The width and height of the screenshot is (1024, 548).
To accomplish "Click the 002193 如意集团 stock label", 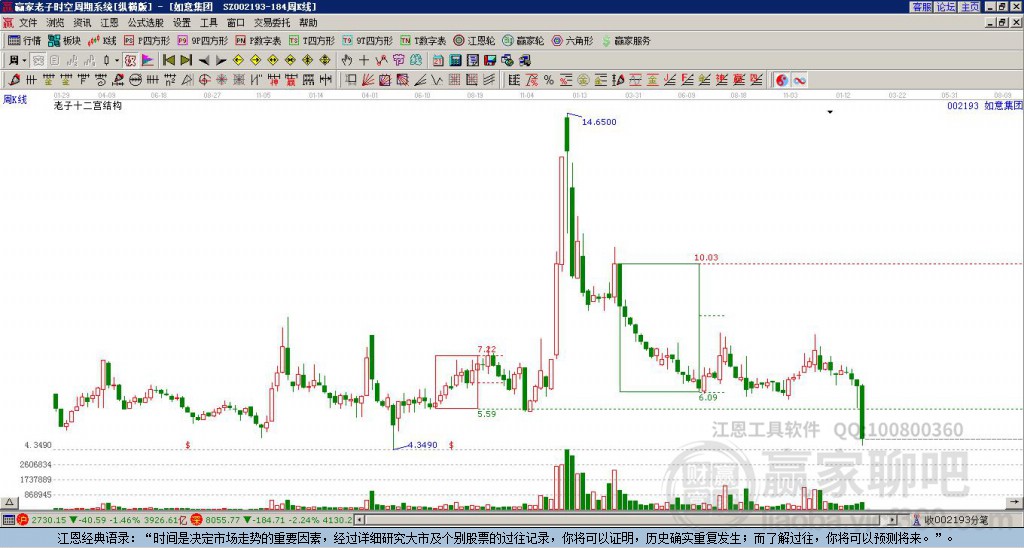I will point(985,105).
